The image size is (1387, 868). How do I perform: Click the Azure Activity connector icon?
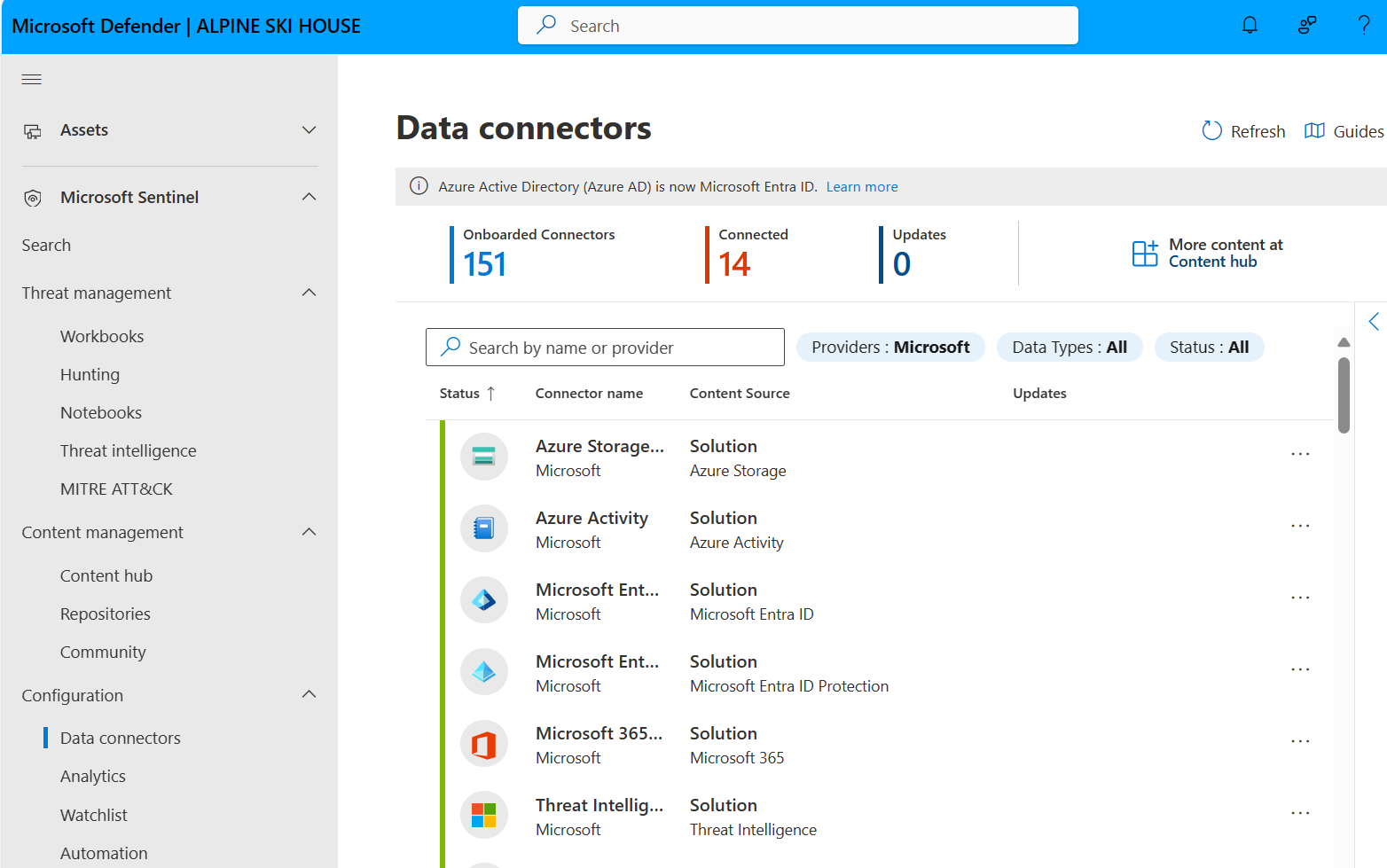[484, 528]
